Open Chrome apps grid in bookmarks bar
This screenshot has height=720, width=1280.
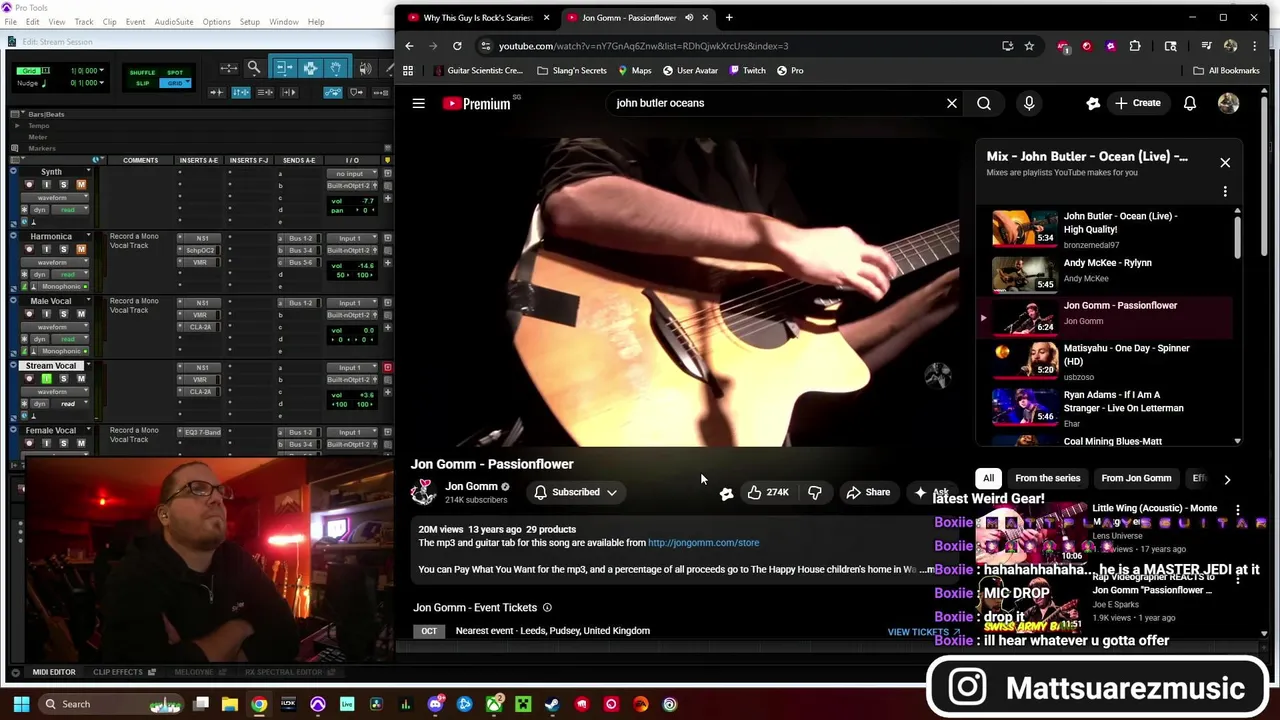[408, 71]
